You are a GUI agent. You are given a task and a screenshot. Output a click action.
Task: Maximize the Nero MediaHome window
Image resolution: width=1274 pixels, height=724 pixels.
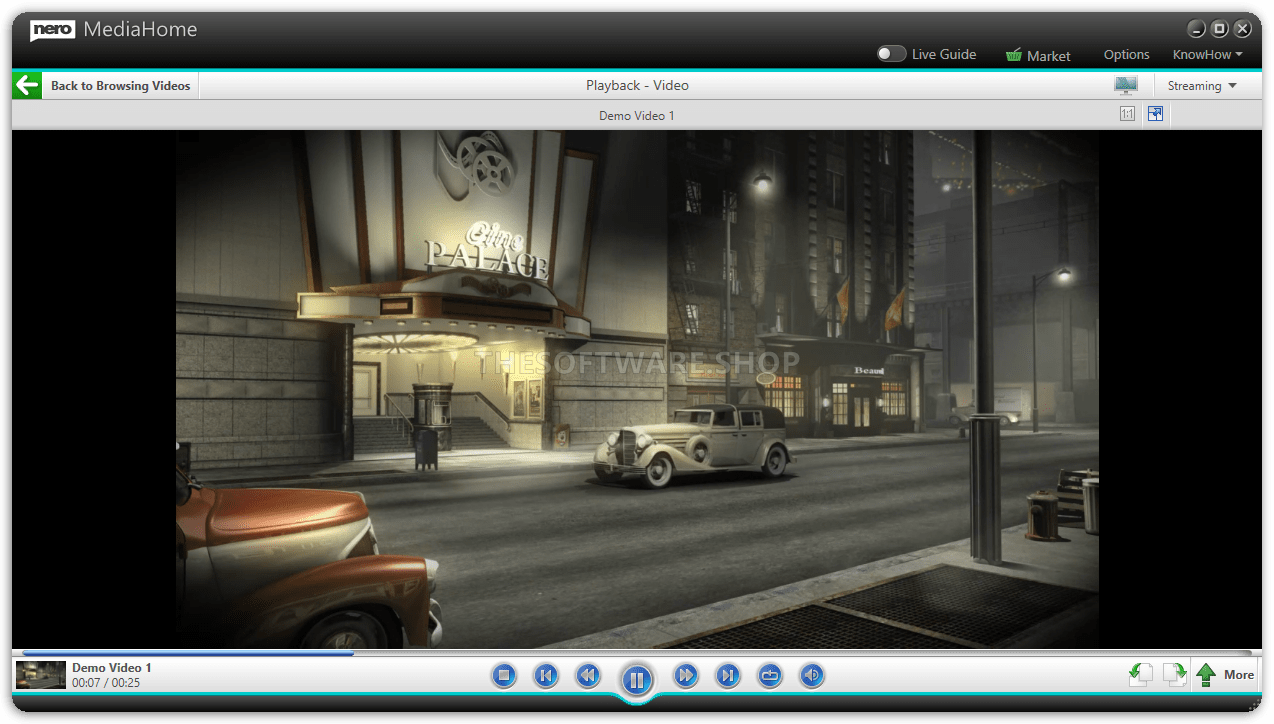click(x=1220, y=29)
